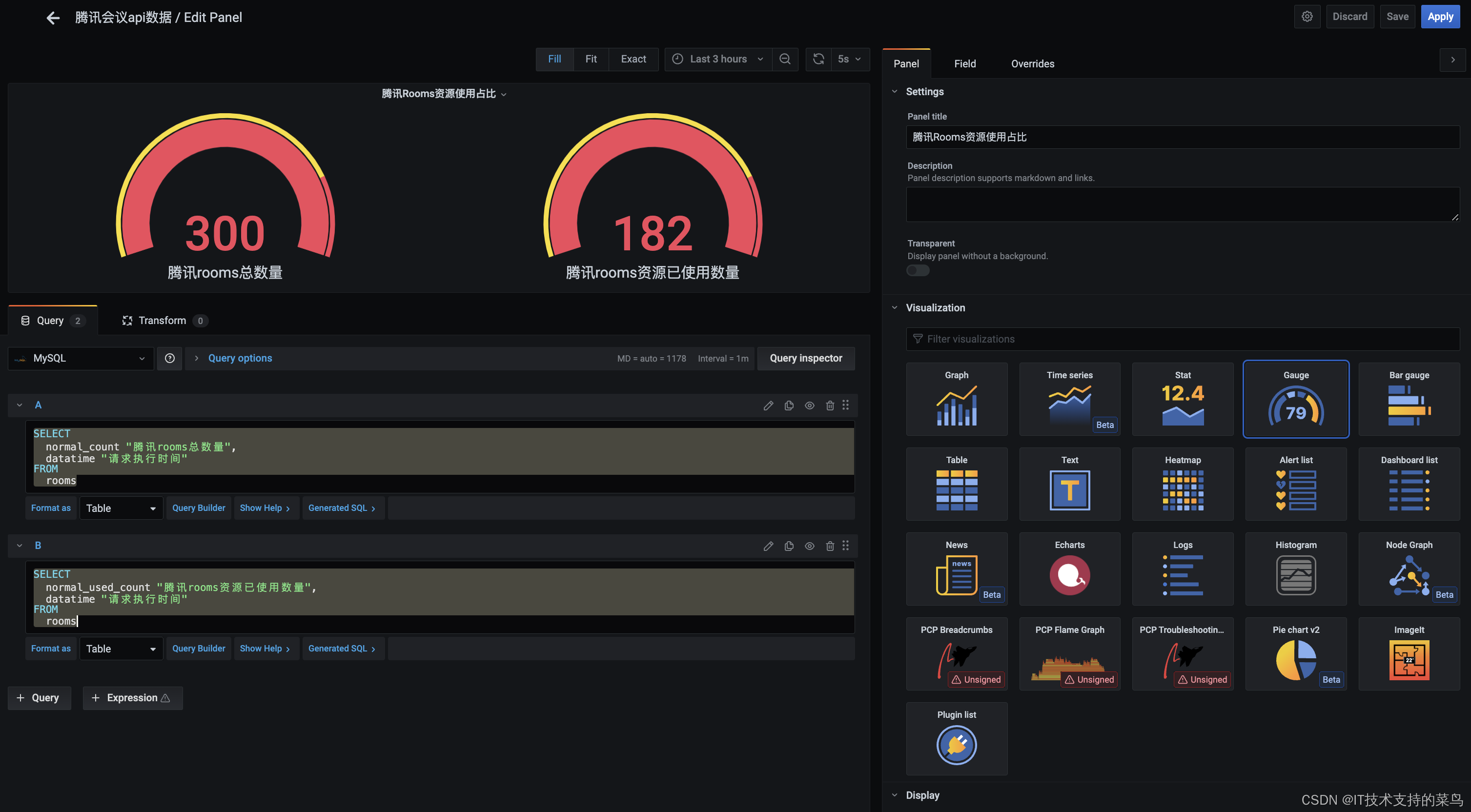The image size is (1471, 812).
Task: Select Pie chart v2 visualization
Action: pos(1296,654)
